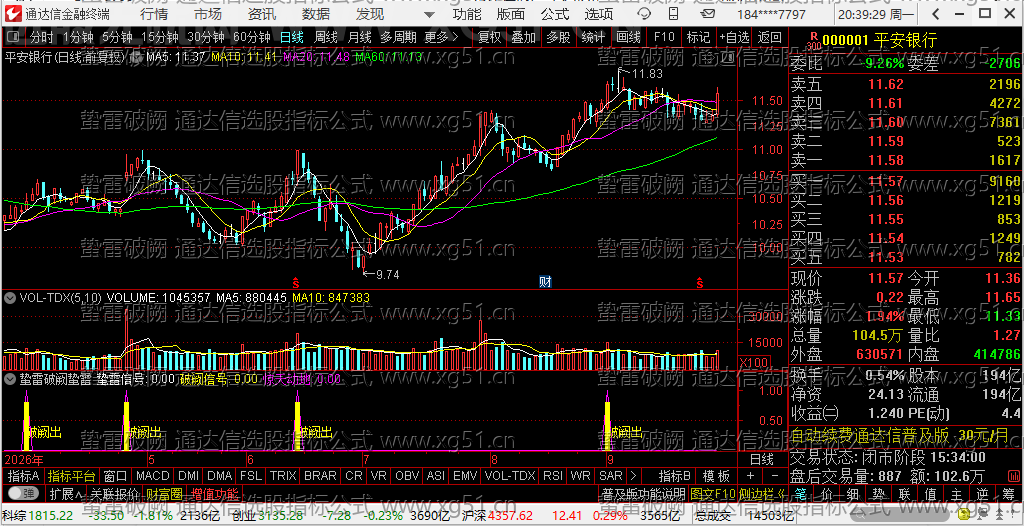Screen dimensions: 1024x526
Task: Click the 财 finance marker on chart
Action: pyautogui.click(x=545, y=282)
